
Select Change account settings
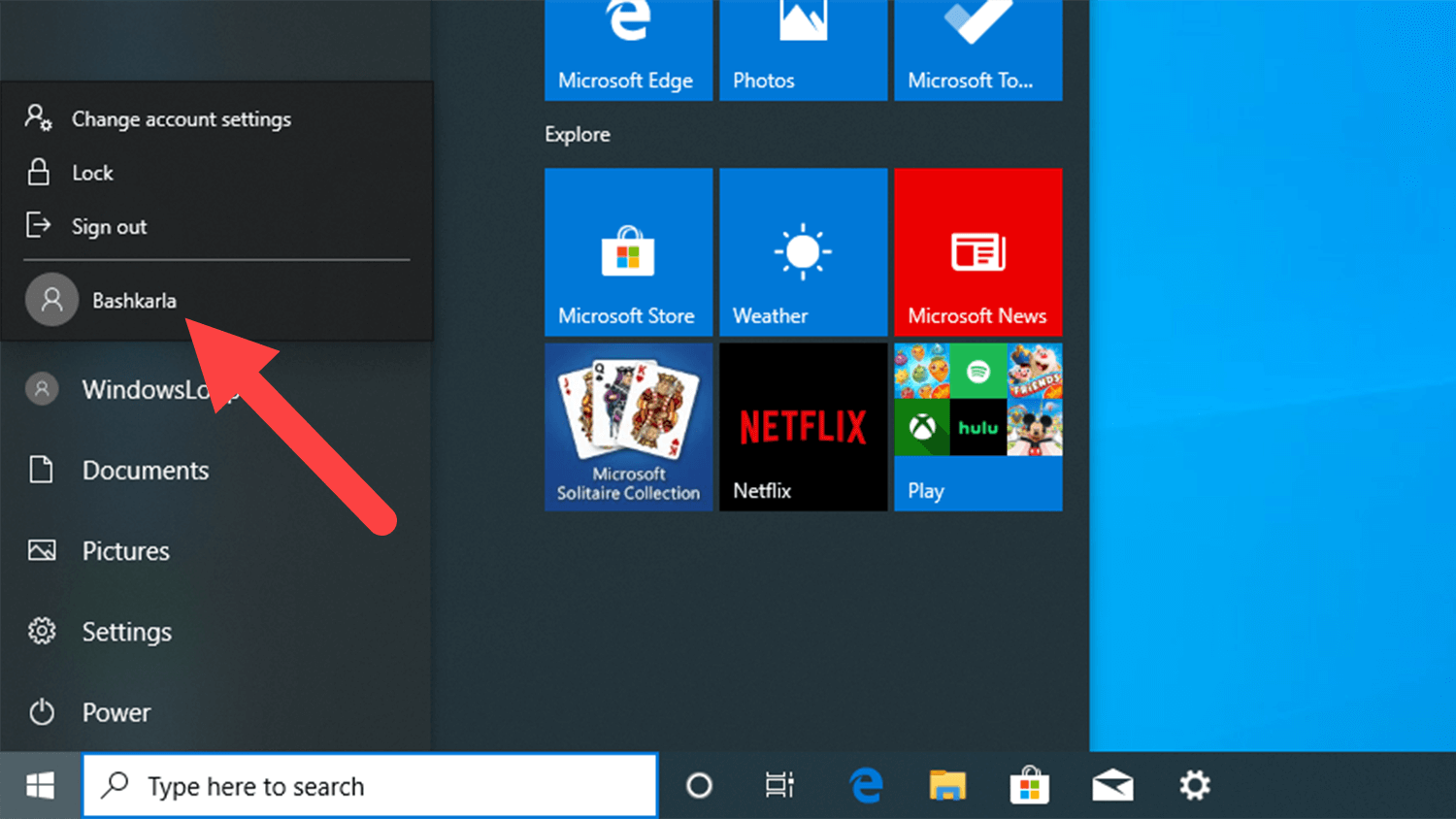(182, 118)
